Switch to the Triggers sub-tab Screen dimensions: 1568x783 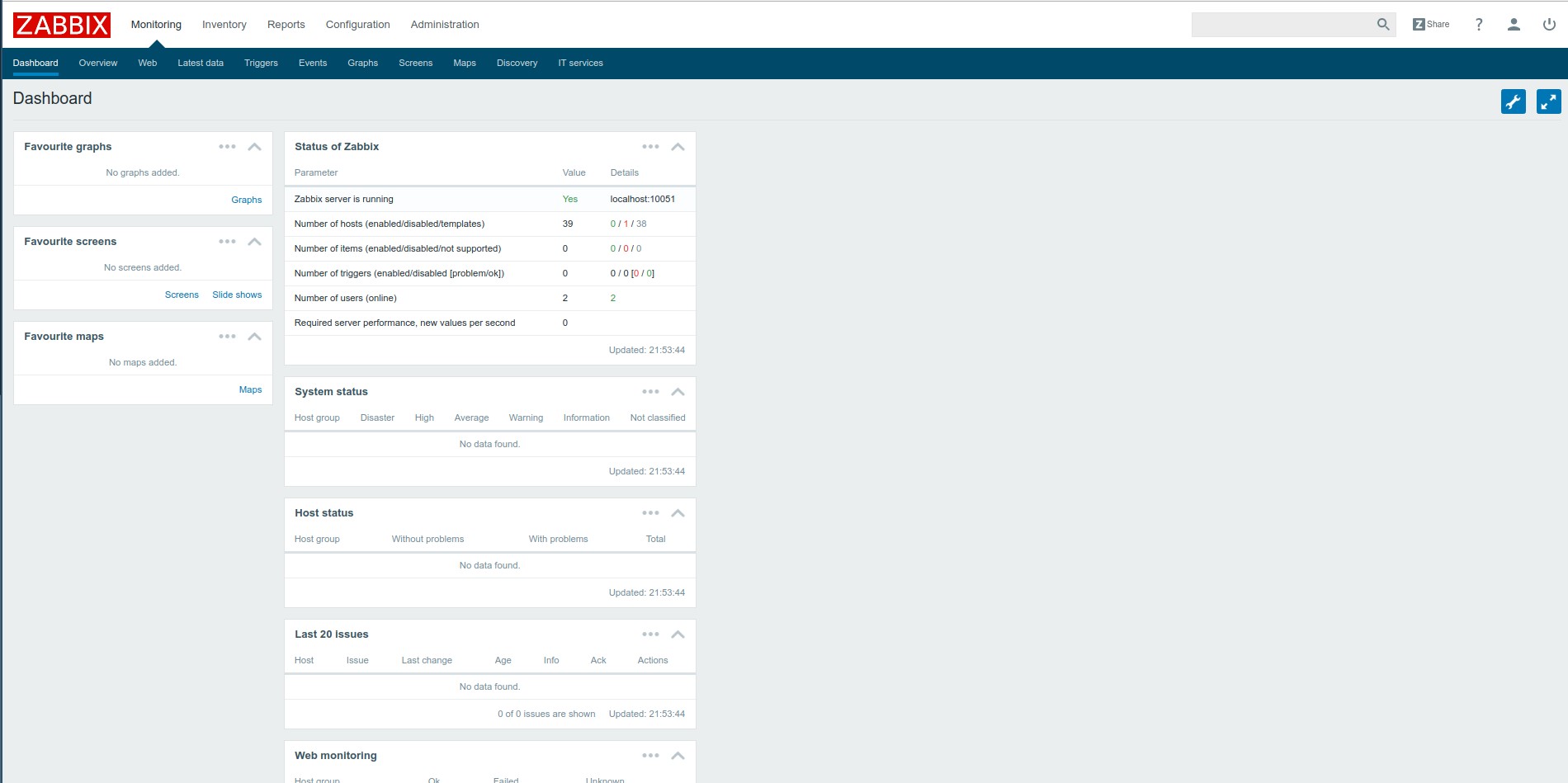pos(261,63)
